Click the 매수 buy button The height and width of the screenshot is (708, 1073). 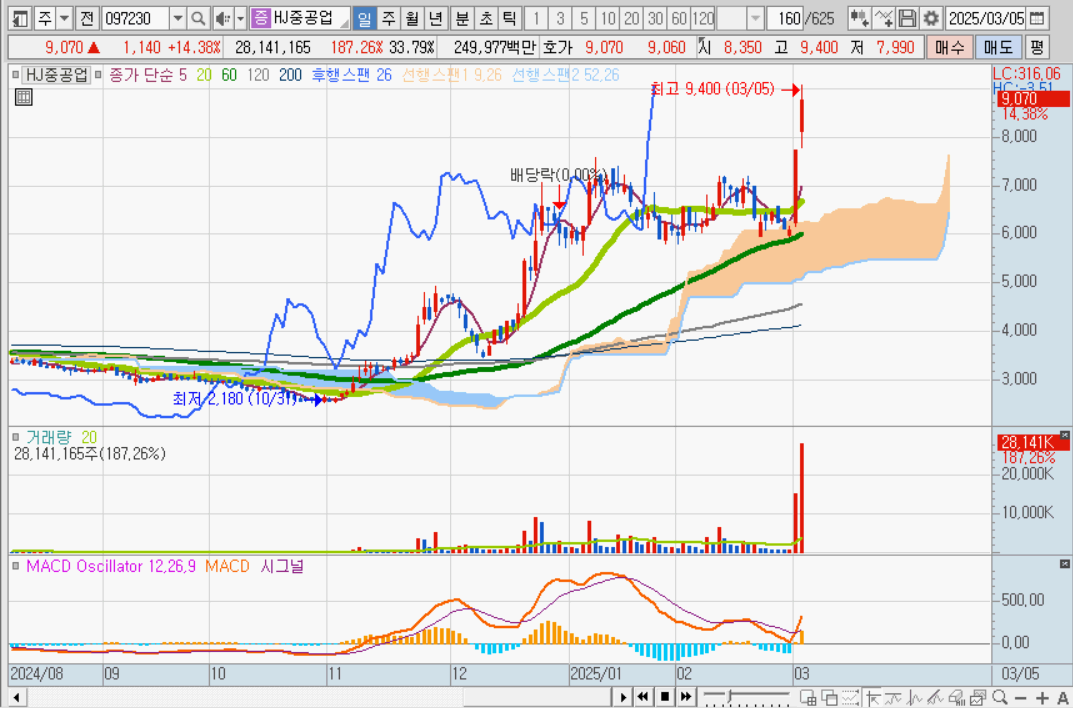949,48
